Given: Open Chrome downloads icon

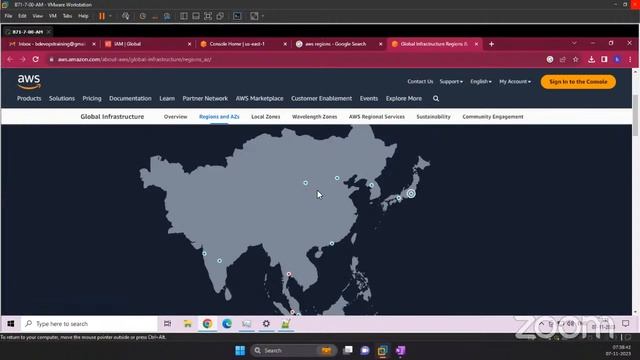Looking at the screenshot, I should click(591, 60).
